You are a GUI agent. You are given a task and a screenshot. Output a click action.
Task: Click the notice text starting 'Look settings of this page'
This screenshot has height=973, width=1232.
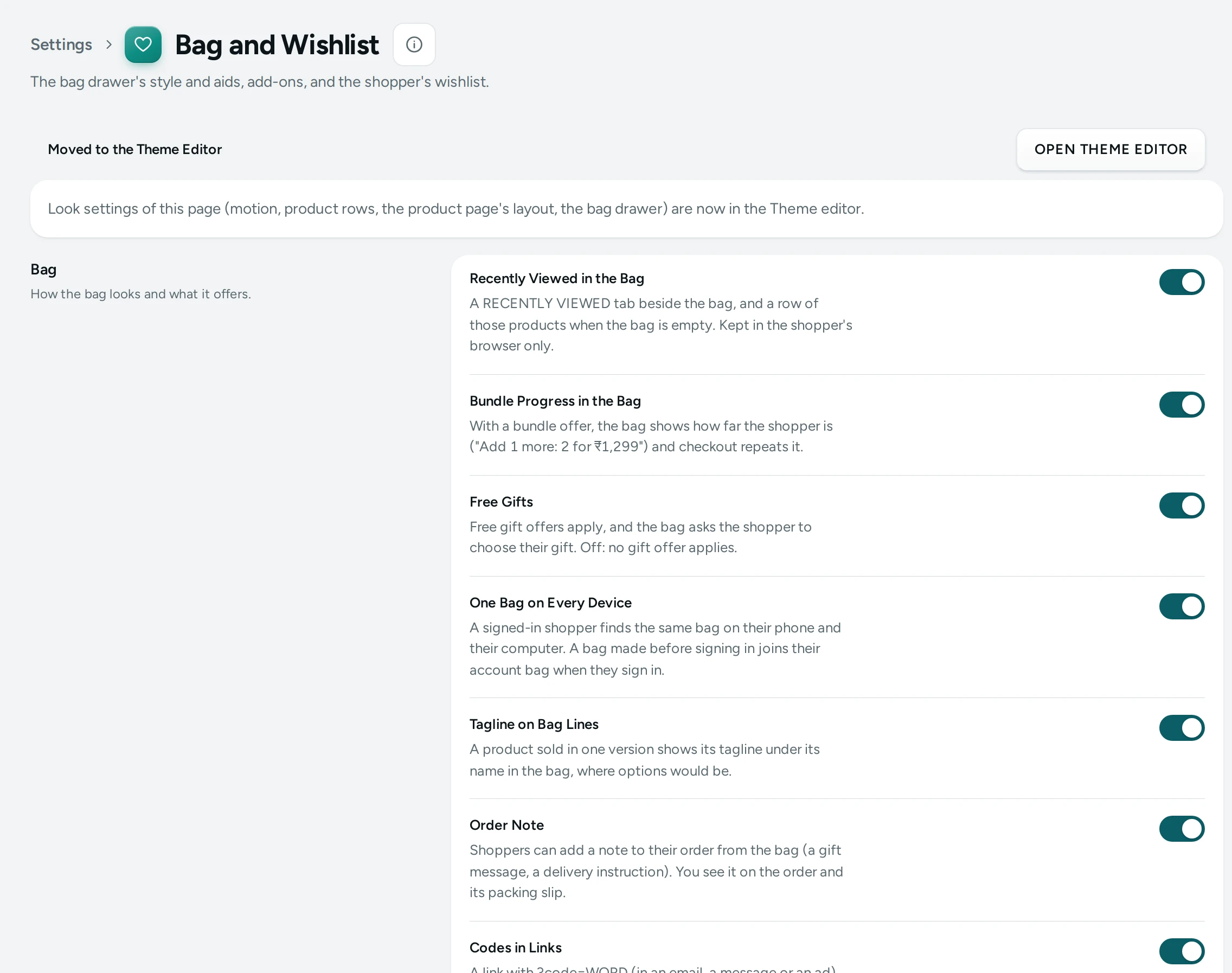pyautogui.click(x=456, y=208)
